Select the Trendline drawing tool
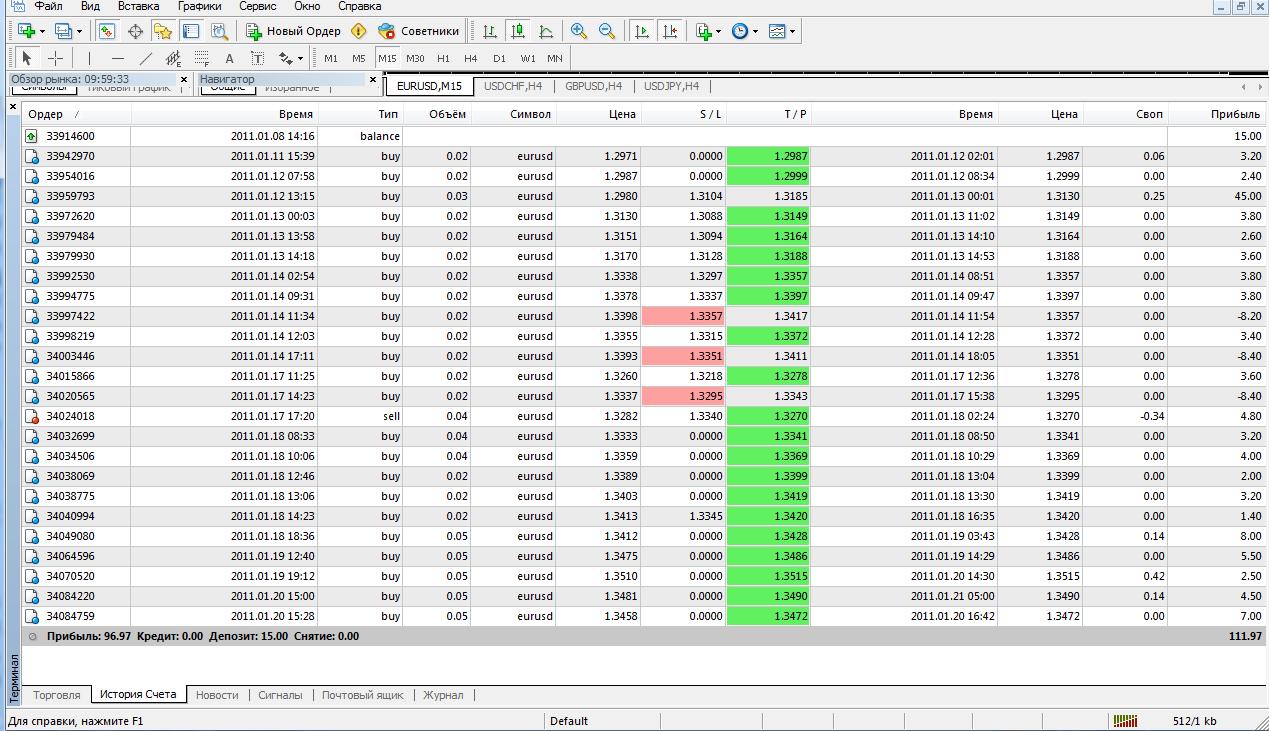The height and width of the screenshot is (731, 1269). point(145,58)
